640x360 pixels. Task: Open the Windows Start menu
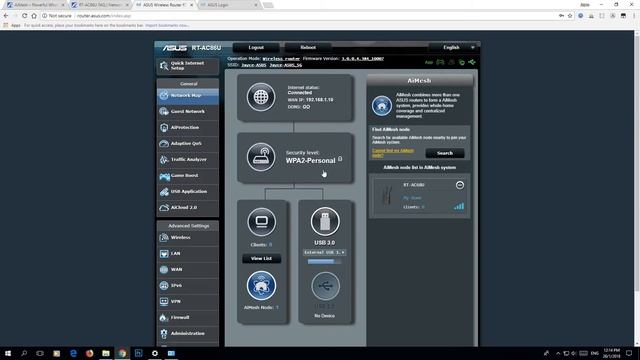7,353
